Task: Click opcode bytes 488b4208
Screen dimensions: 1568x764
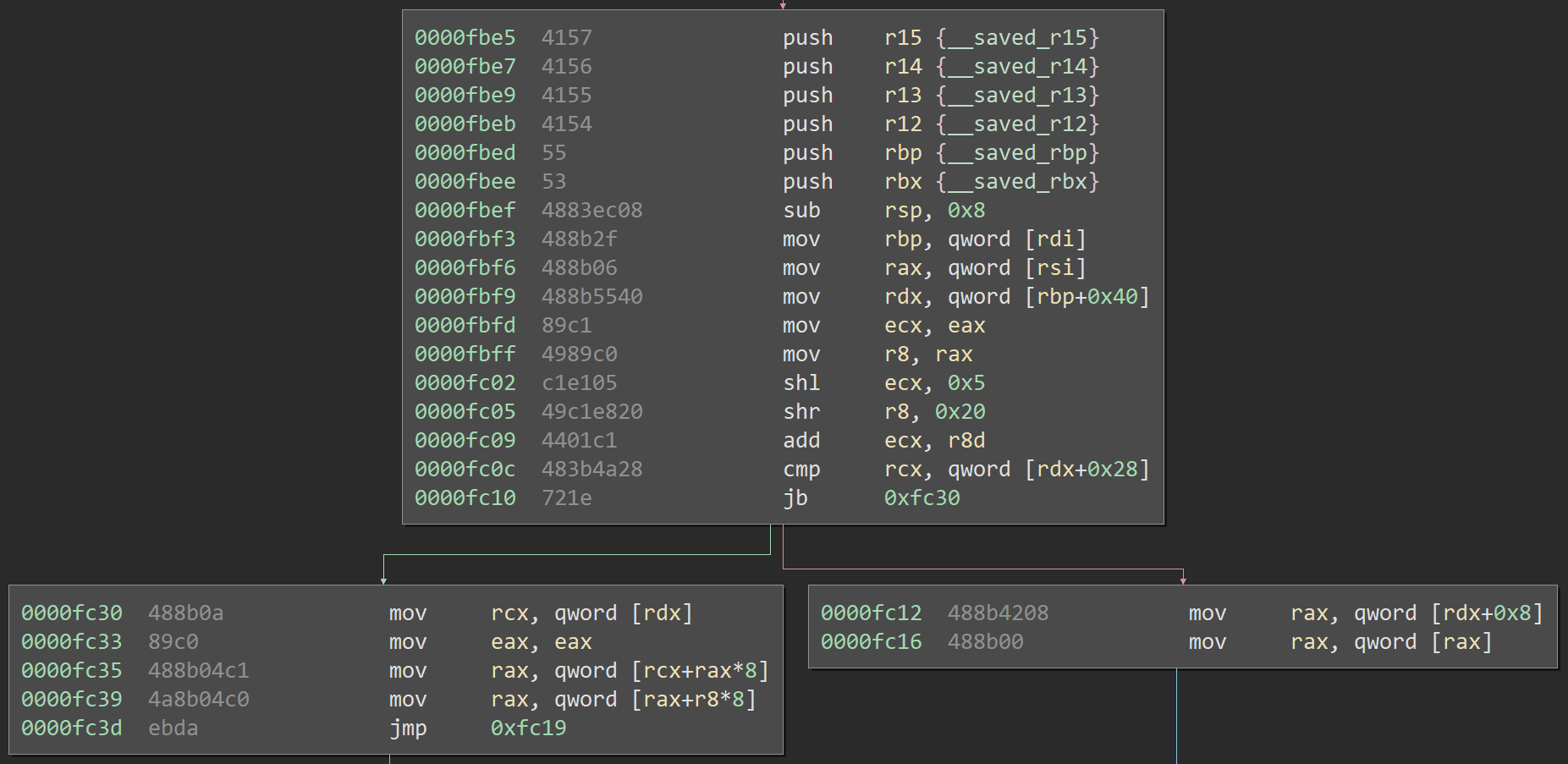Action: [998, 613]
